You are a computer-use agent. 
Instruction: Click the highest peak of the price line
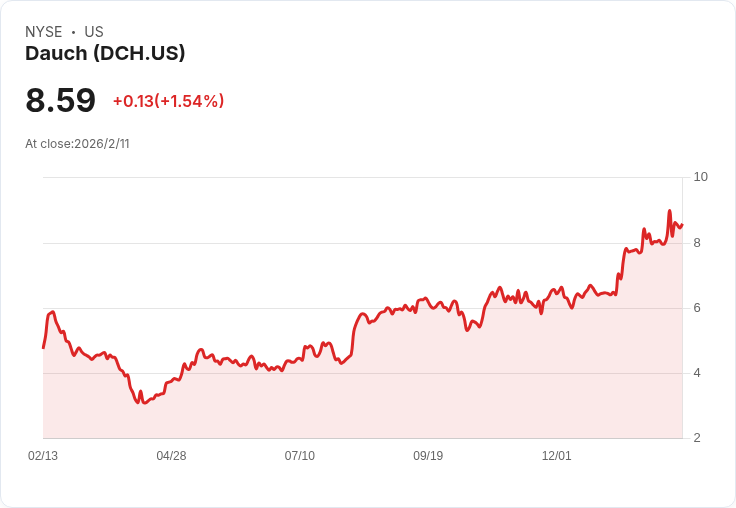tap(669, 211)
